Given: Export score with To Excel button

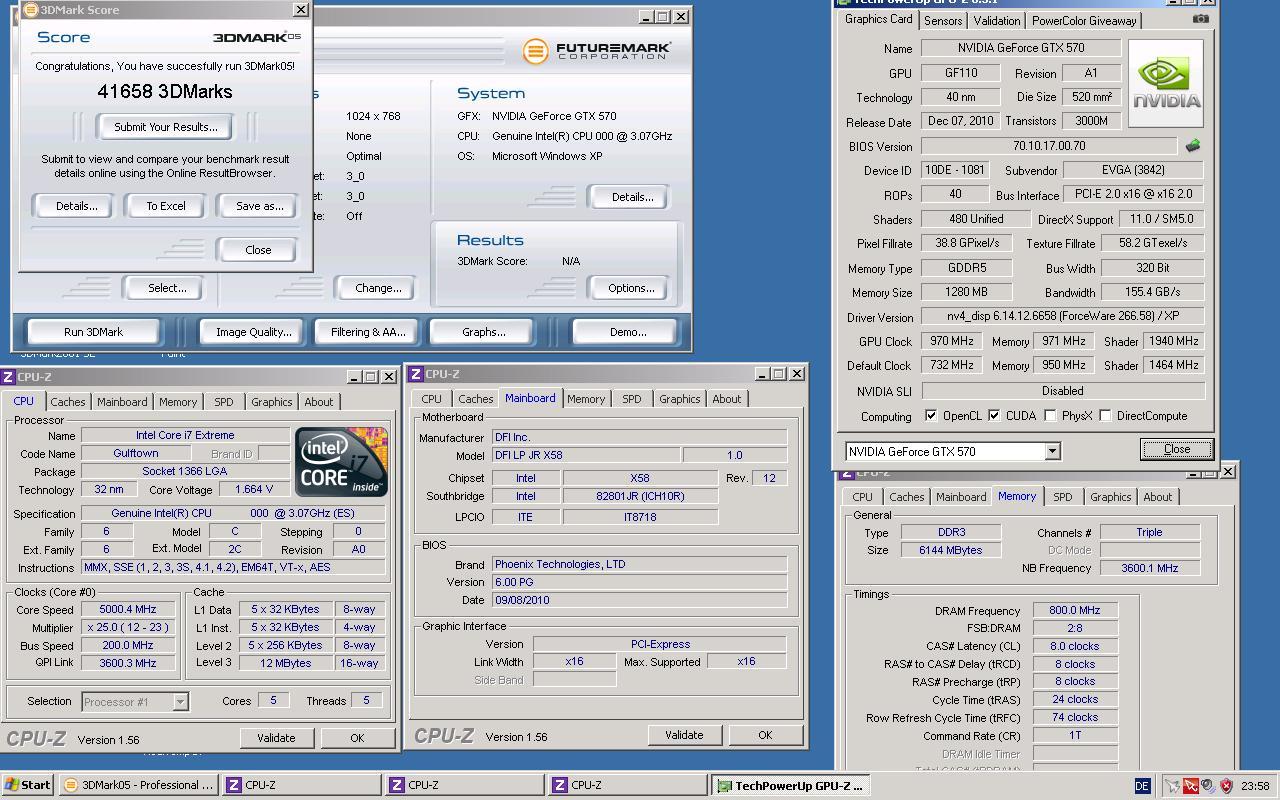Looking at the screenshot, I should (x=166, y=206).
